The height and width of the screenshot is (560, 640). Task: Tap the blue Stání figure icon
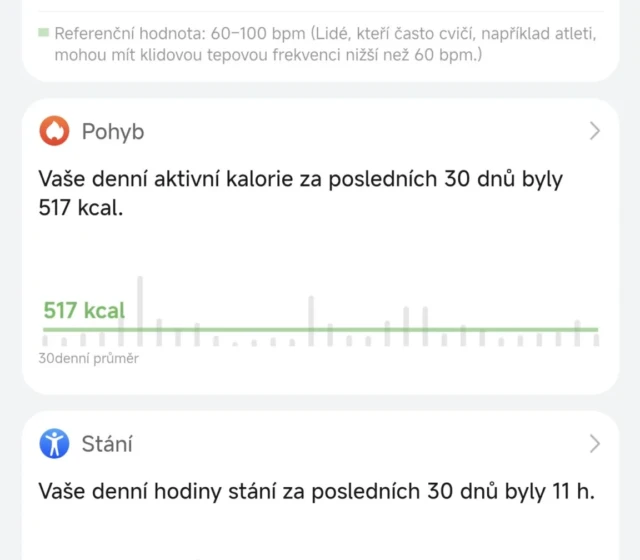pos(55,443)
